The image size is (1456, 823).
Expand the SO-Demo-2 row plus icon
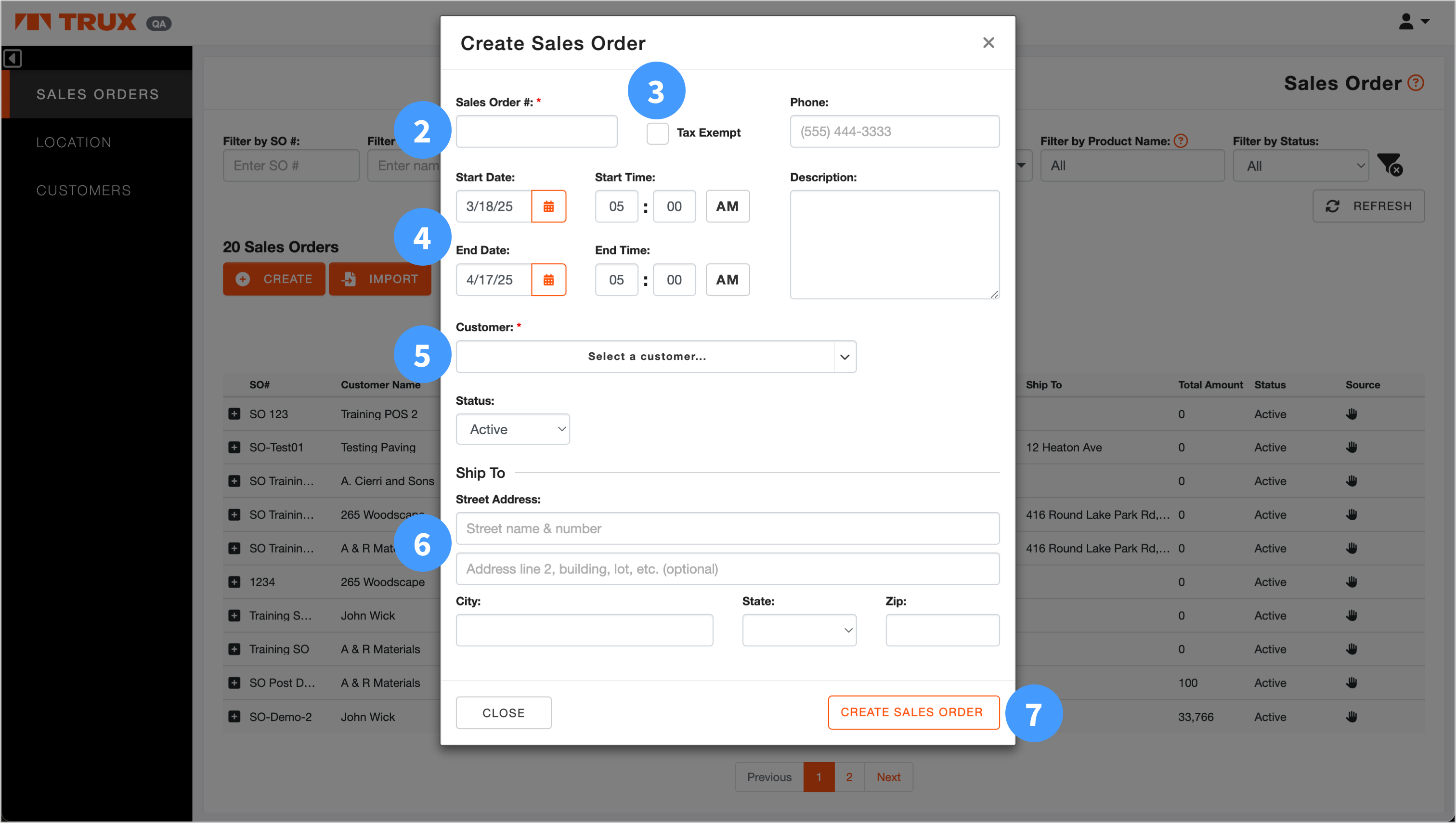click(x=234, y=717)
